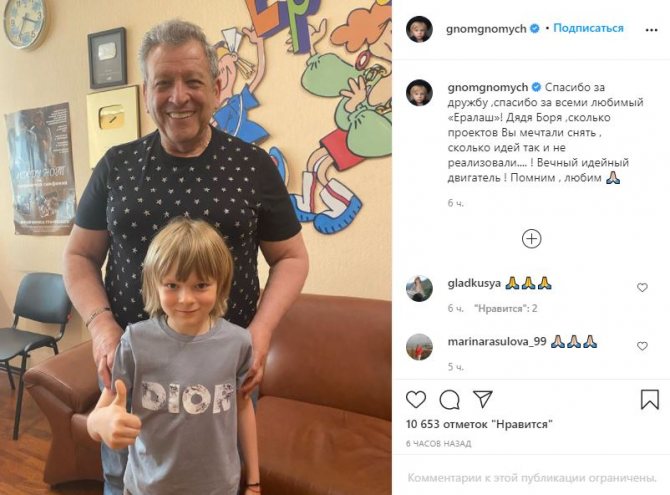Visit marinarasulova_99 username link
The width and height of the screenshot is (670, 495).
pos(497,342)
